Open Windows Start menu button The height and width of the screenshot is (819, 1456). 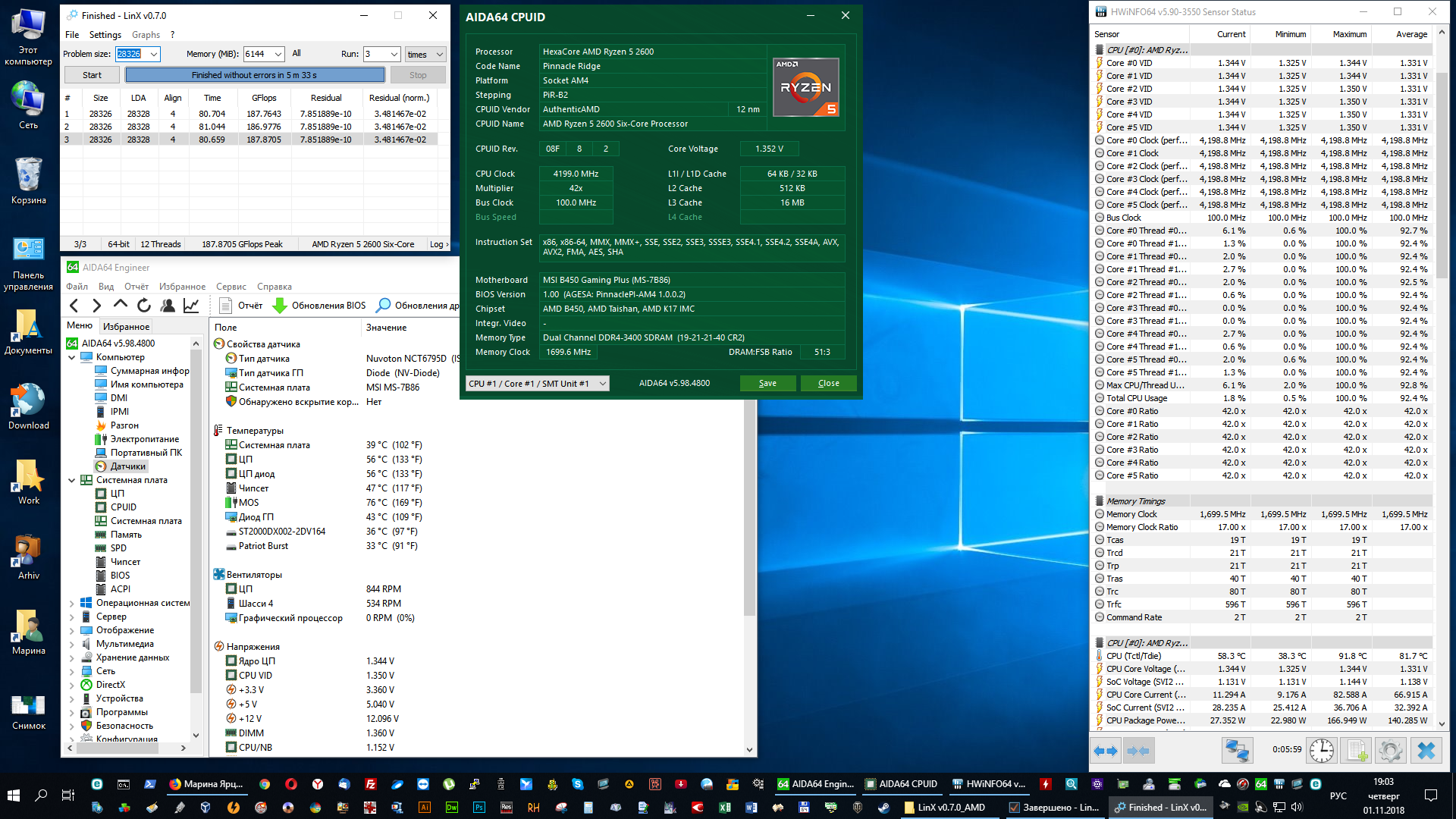pyautogui.click(x=13, y=795)
